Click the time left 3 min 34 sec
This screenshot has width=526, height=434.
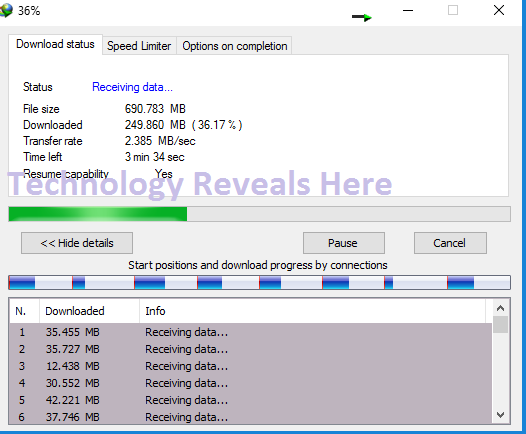coord(155,157)
